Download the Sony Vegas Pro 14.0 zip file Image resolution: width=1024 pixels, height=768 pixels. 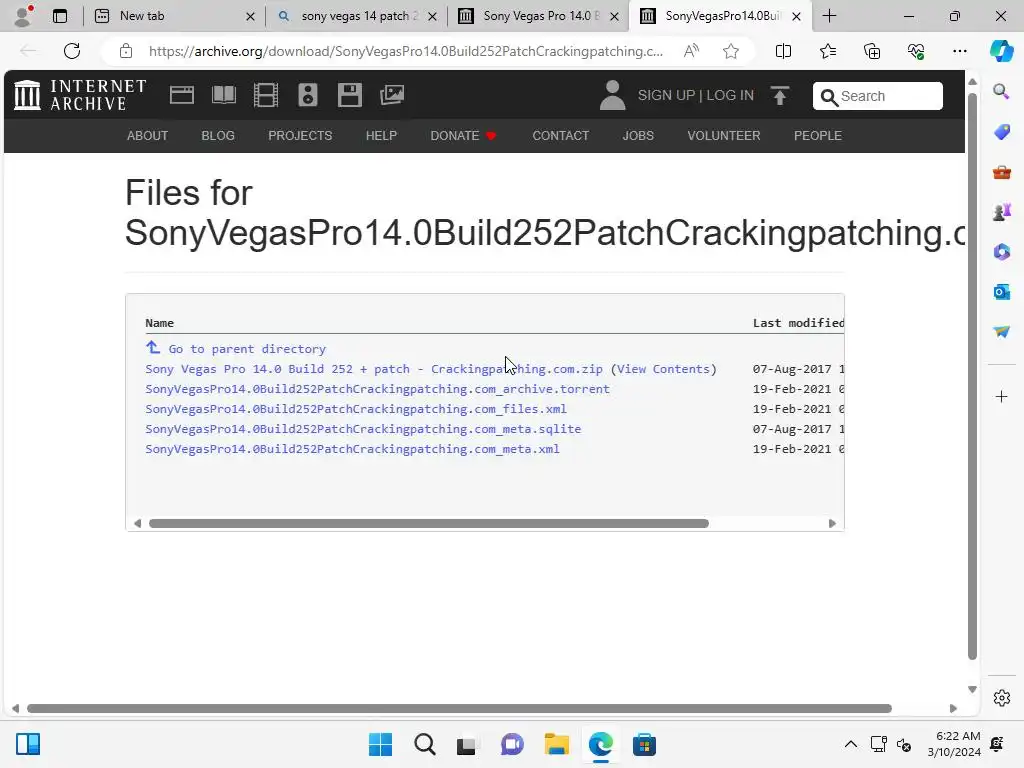click(x=374, y=369)
